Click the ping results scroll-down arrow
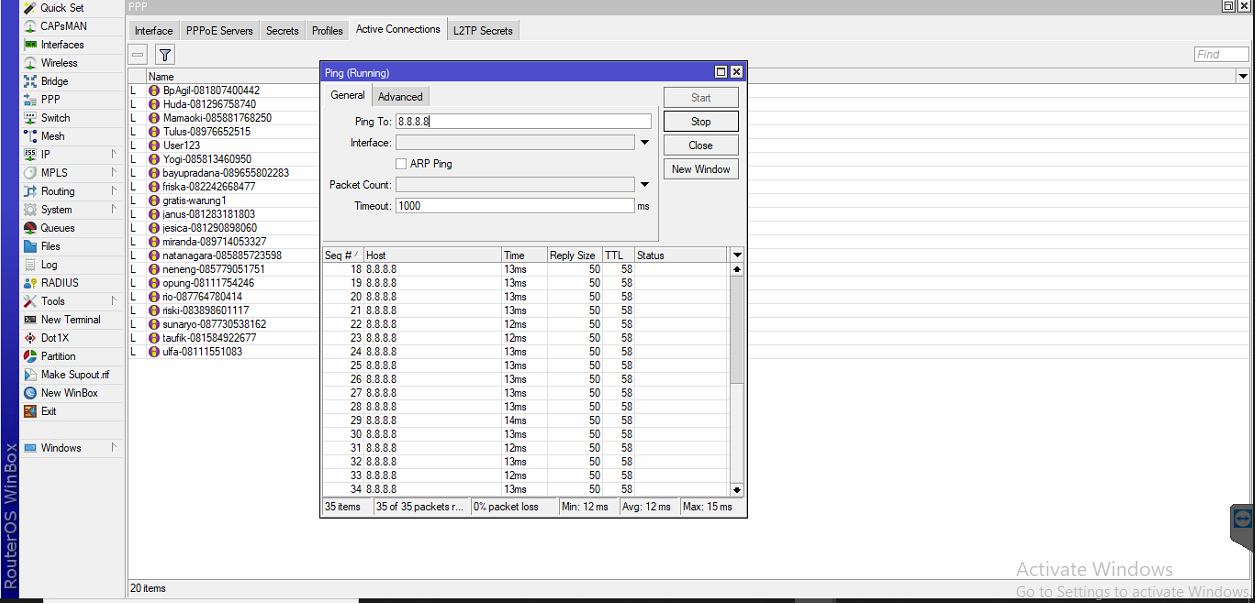The image size is (1256, 604). coord(737,490)
